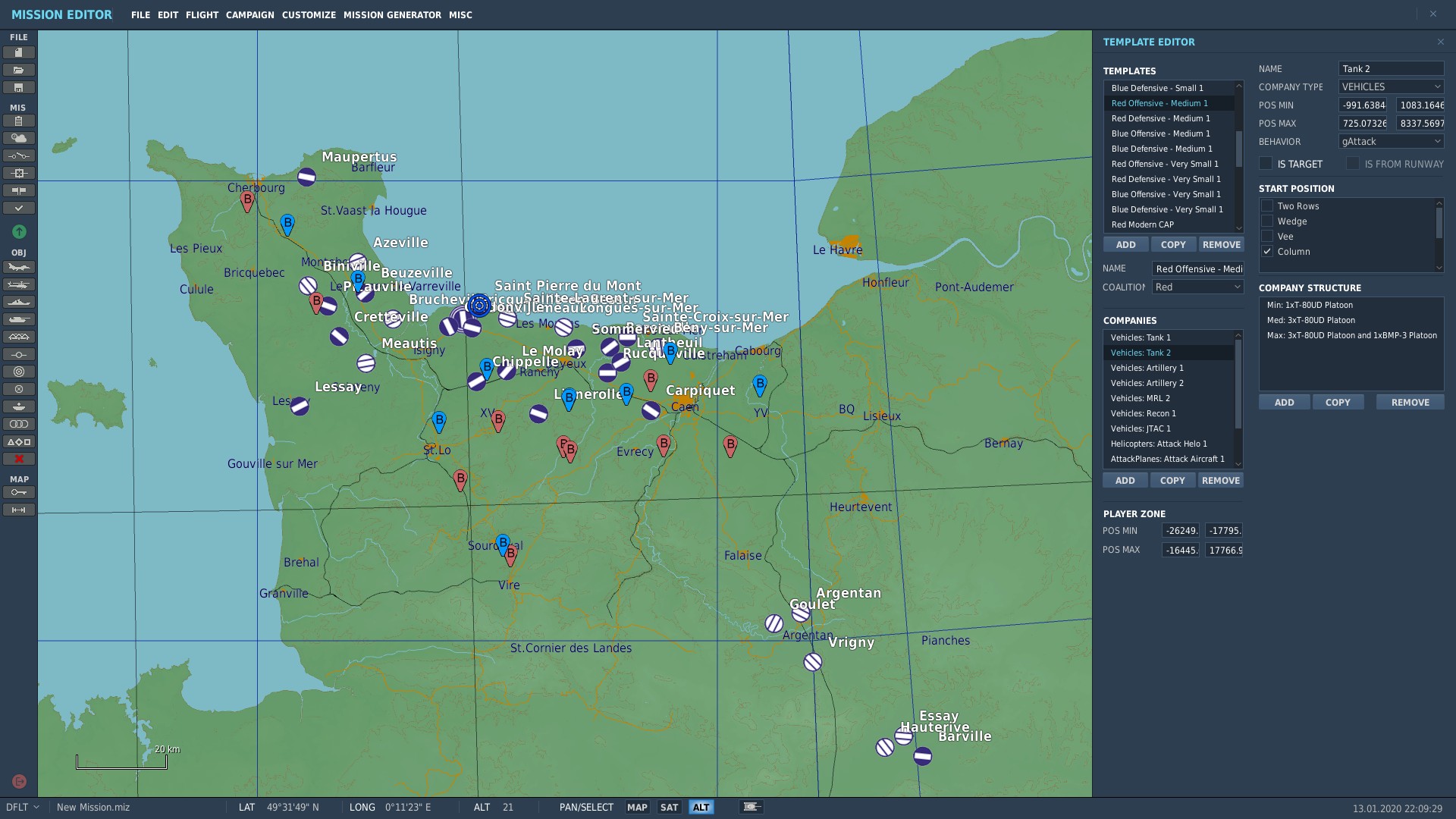
Task: Check the Wedge start position option
Action: (1267, 221)
